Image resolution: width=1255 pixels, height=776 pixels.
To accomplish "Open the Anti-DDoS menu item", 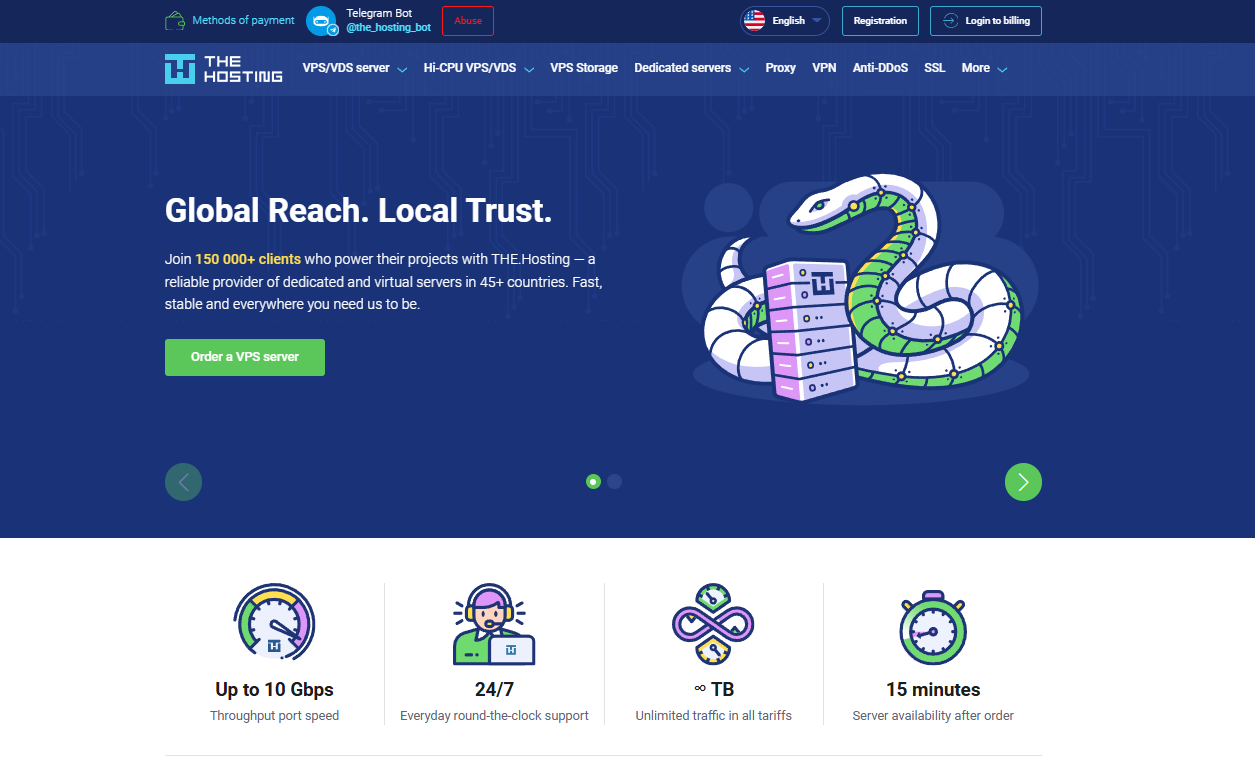I will click(x=879, y=67).
